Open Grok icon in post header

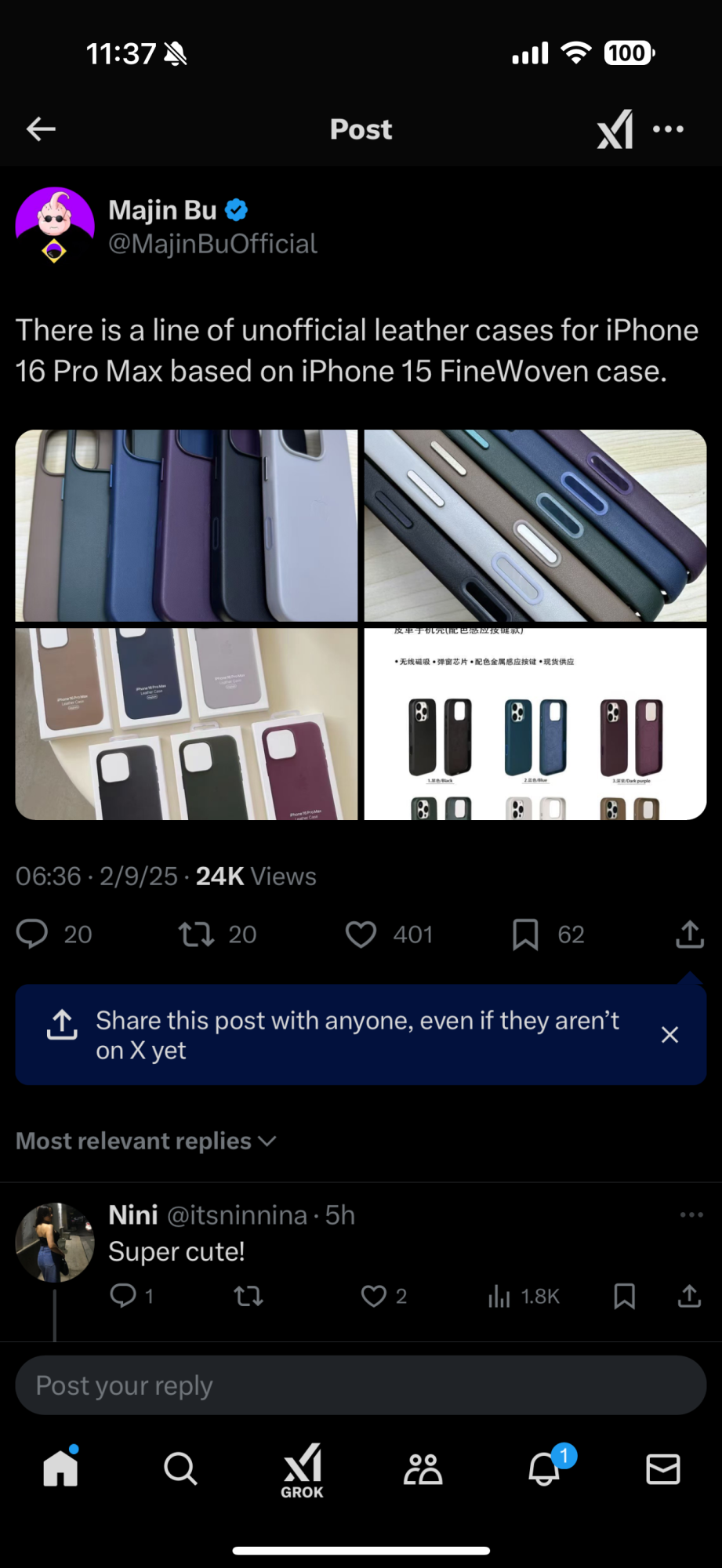coord(615,129)
